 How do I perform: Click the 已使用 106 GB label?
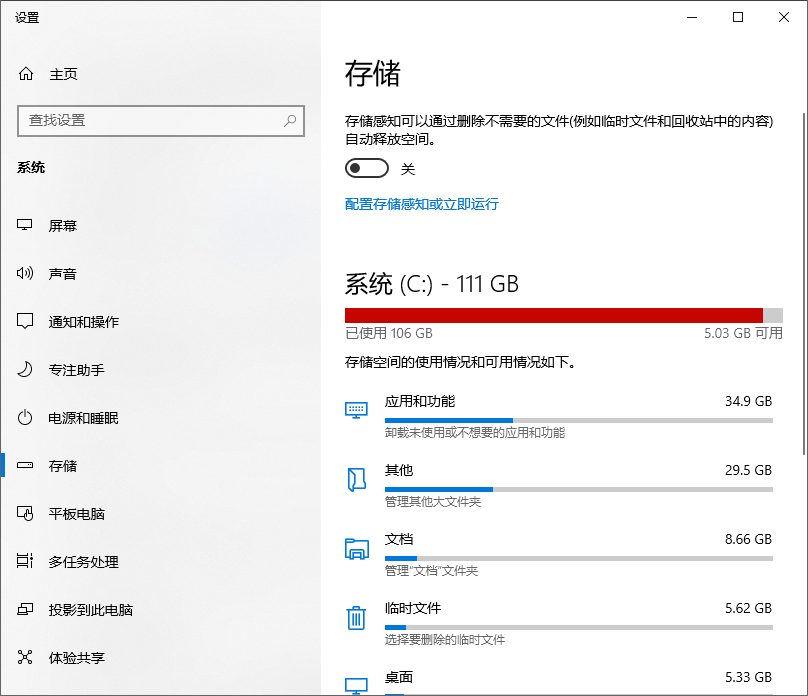[389, 333]
